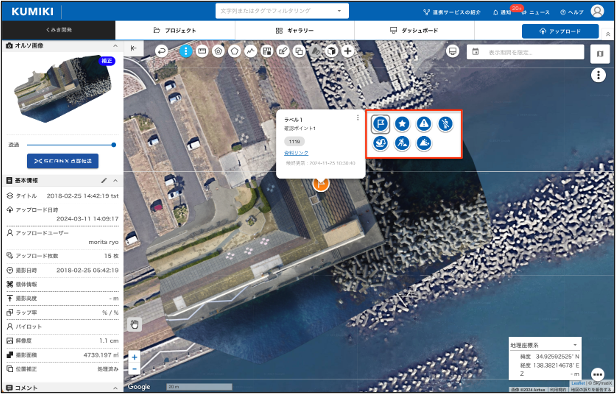Choose the flood water marker icon
616x394 pixels.
coord(380,143)
